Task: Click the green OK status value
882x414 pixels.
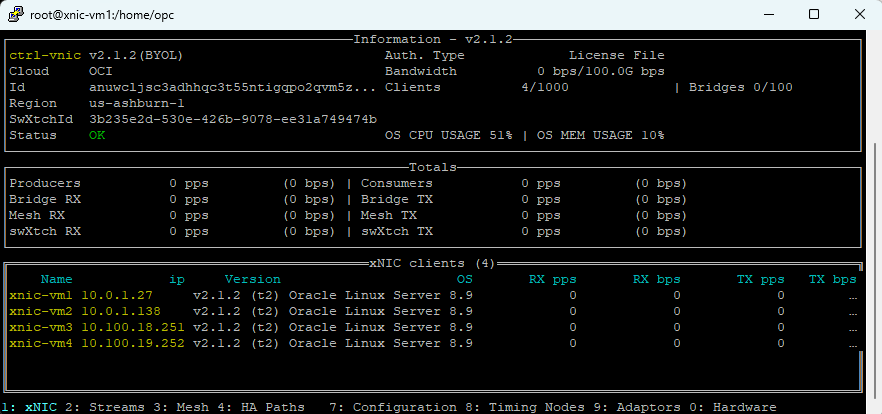Action: [x=97, y=136]
